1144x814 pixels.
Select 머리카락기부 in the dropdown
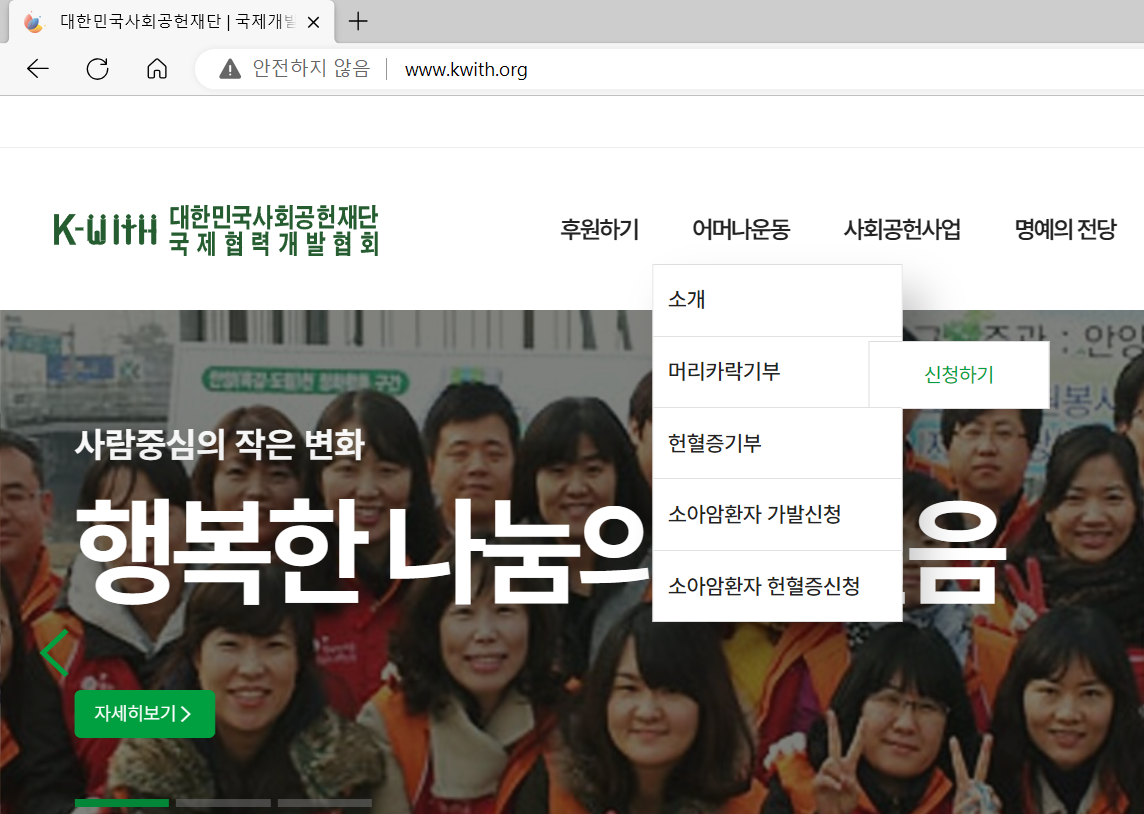(761, 372)
